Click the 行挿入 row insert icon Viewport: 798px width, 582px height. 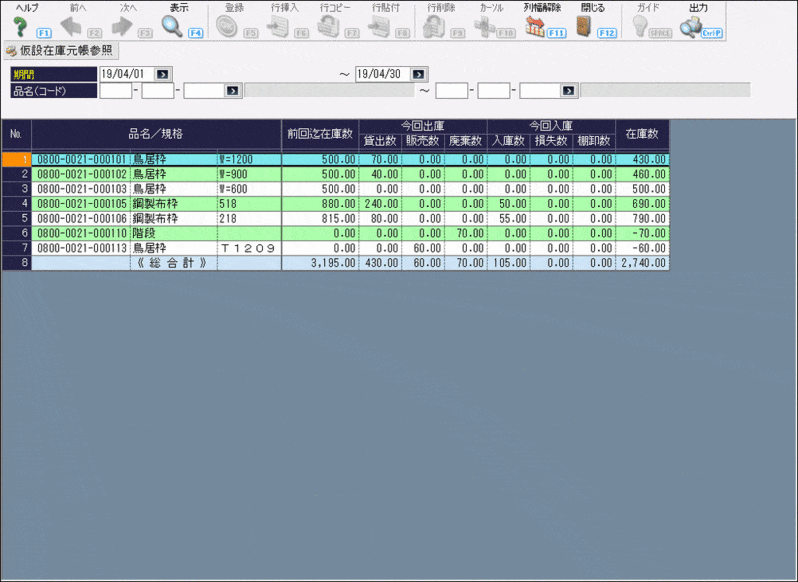pyautogui.click(x=278, y=26)
